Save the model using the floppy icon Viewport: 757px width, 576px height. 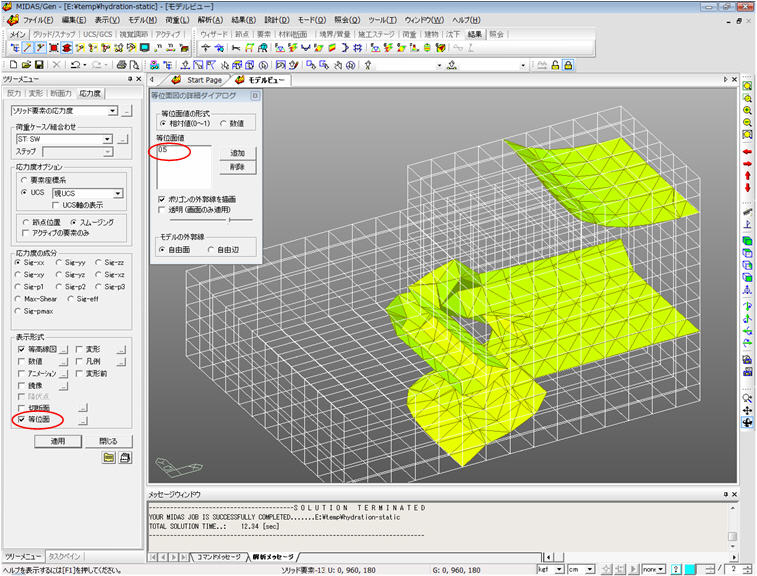click(x=39, y=65)
